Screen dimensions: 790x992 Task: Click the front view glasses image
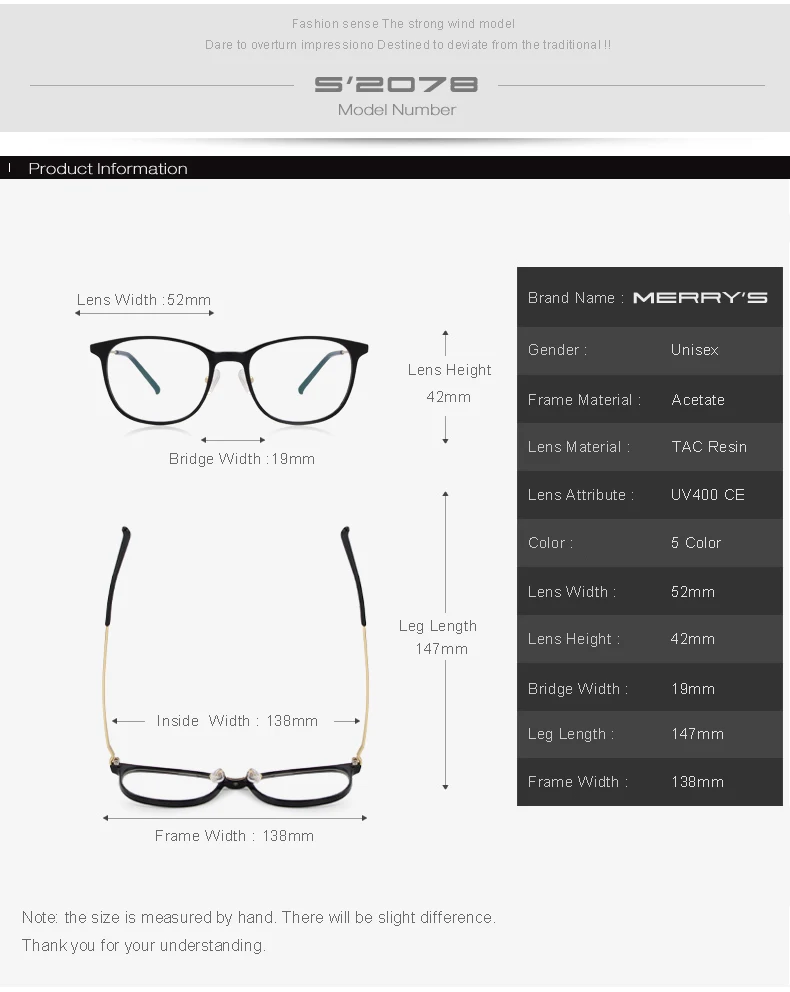[229, 380]
